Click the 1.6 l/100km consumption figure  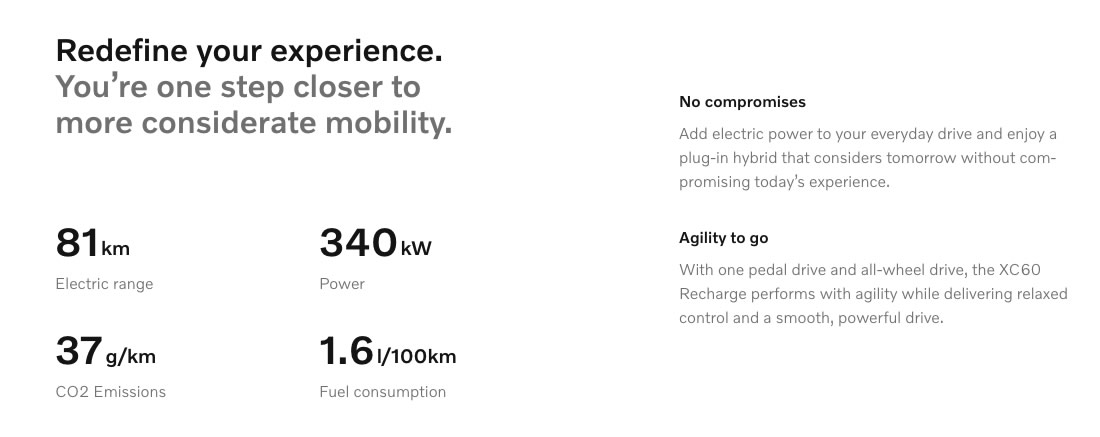click(388, 351)
